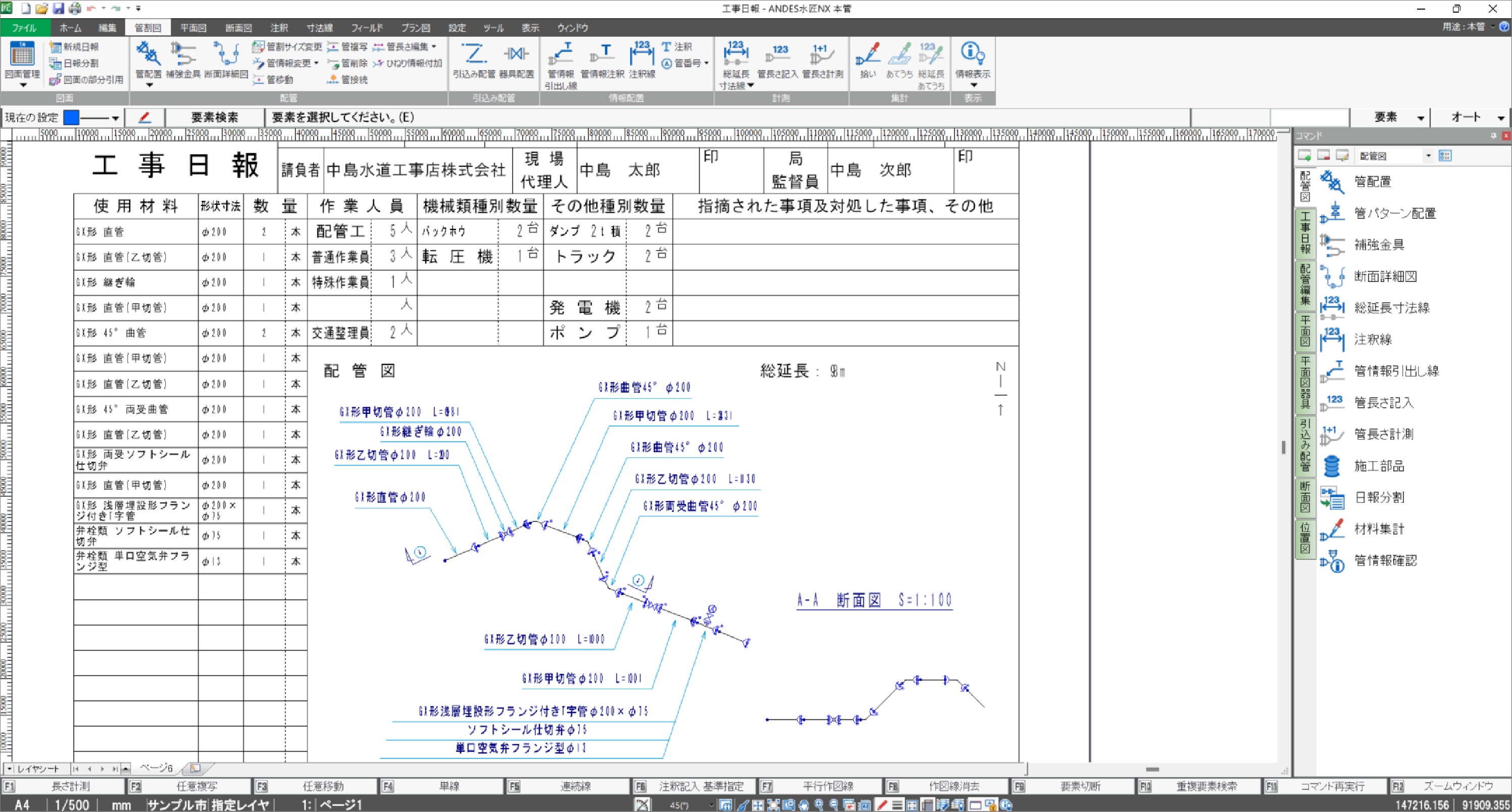Select the 引込み配管 side tab in command panel
The height and width of the screenshot is (812, 1512).
pos(1305,446)
